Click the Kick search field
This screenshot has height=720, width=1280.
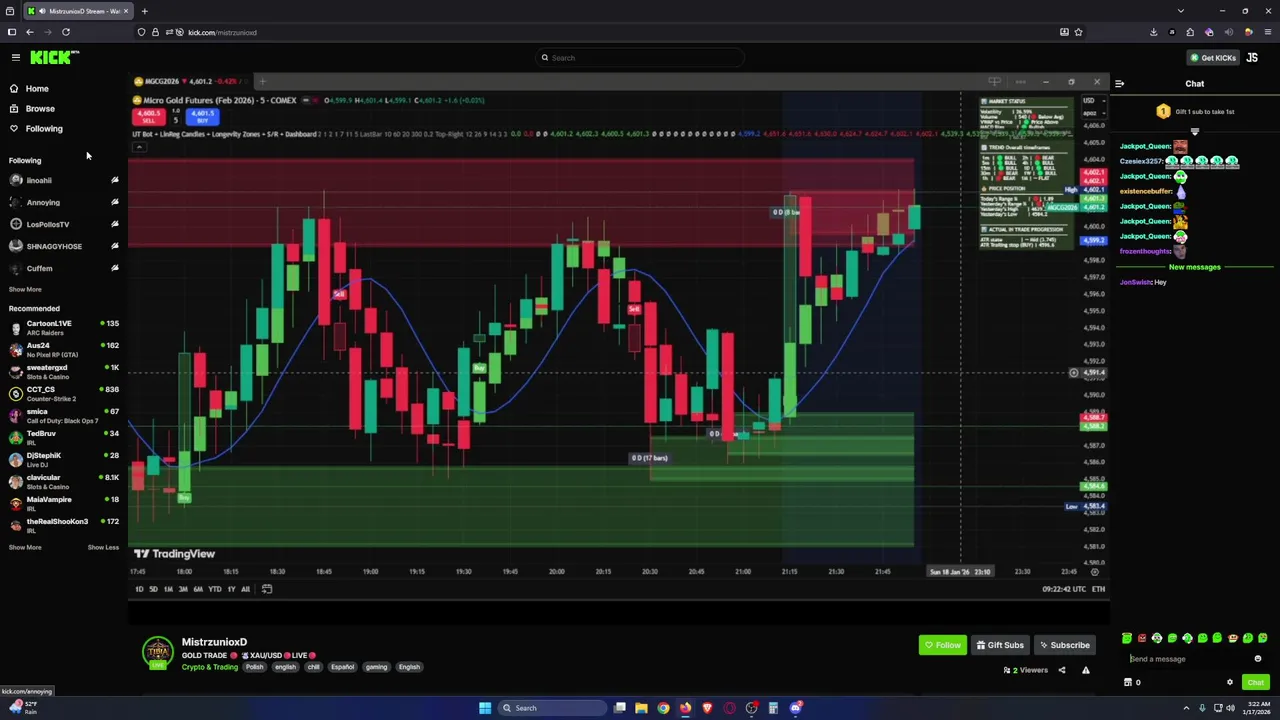coord(640,57)
